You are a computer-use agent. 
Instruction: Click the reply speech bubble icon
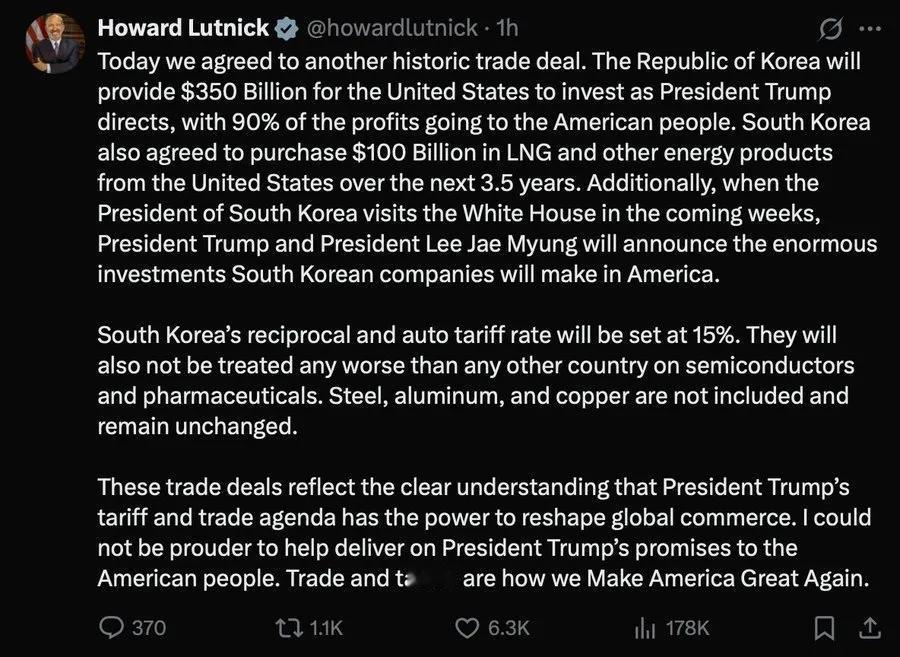point(111,627)
